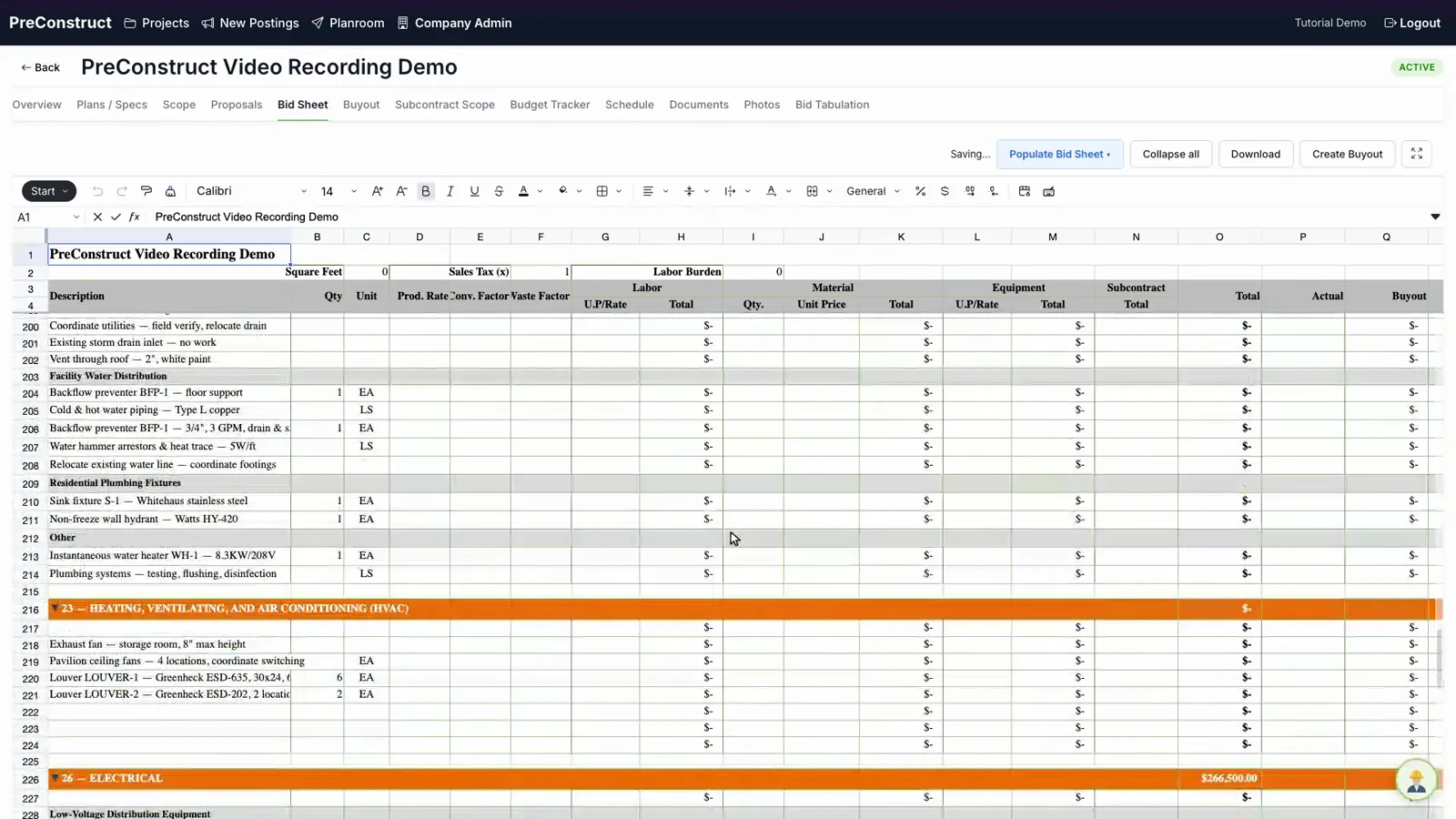Clear formatting with the eraser icon
This screenshot has height=819, width=1456.
pyautogui.click(x=170, y=191)
